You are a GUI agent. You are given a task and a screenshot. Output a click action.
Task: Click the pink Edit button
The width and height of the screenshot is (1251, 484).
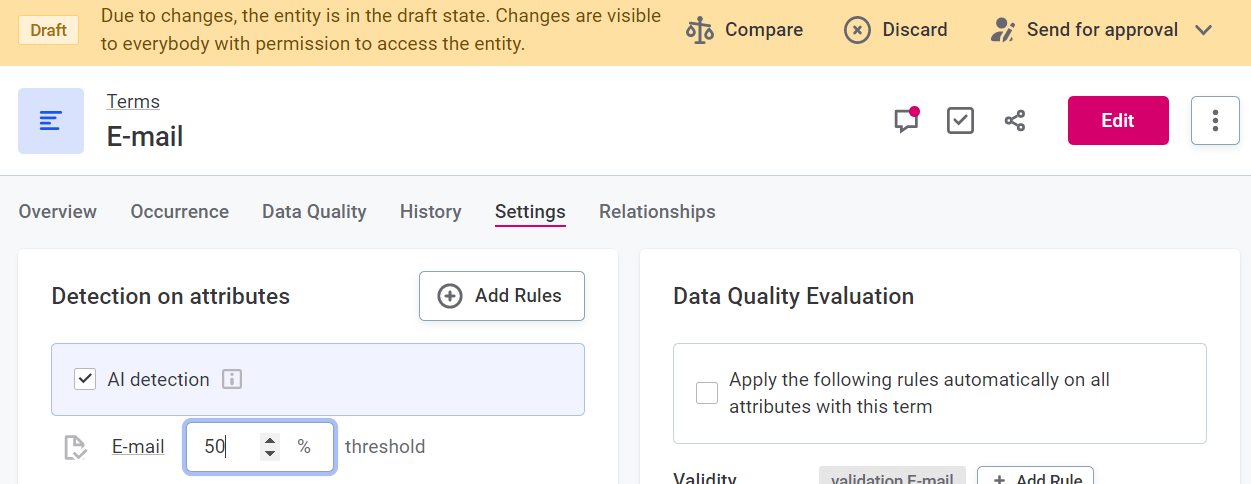(x=1118, y=121)
